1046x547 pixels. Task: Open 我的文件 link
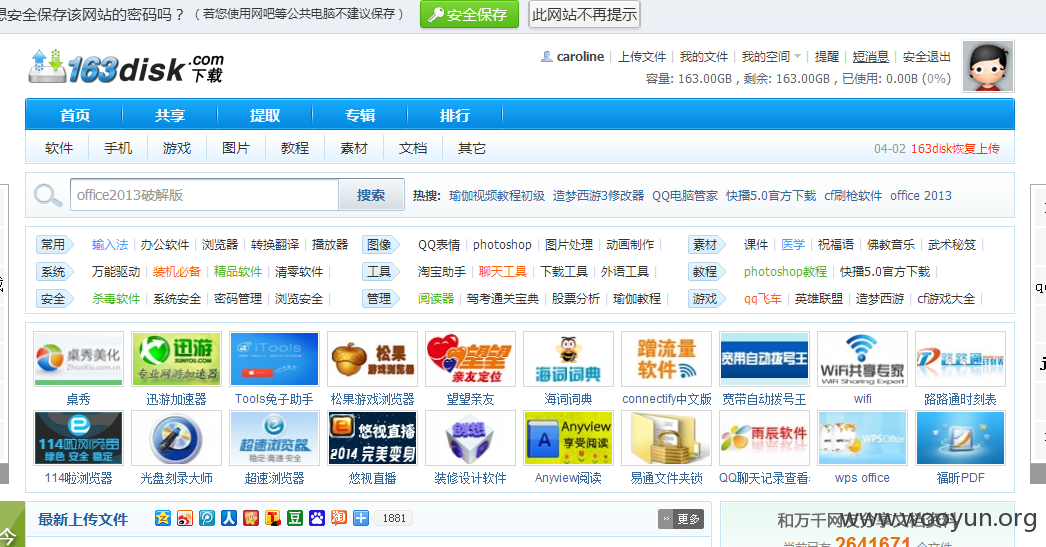704,57
